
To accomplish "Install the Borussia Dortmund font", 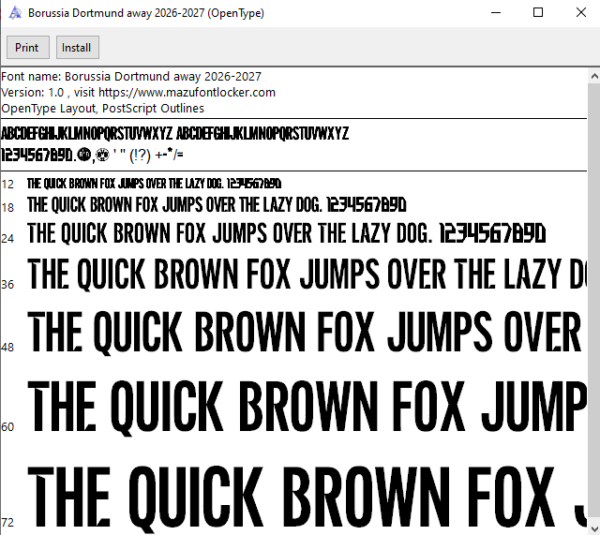I will click(78, 47).
